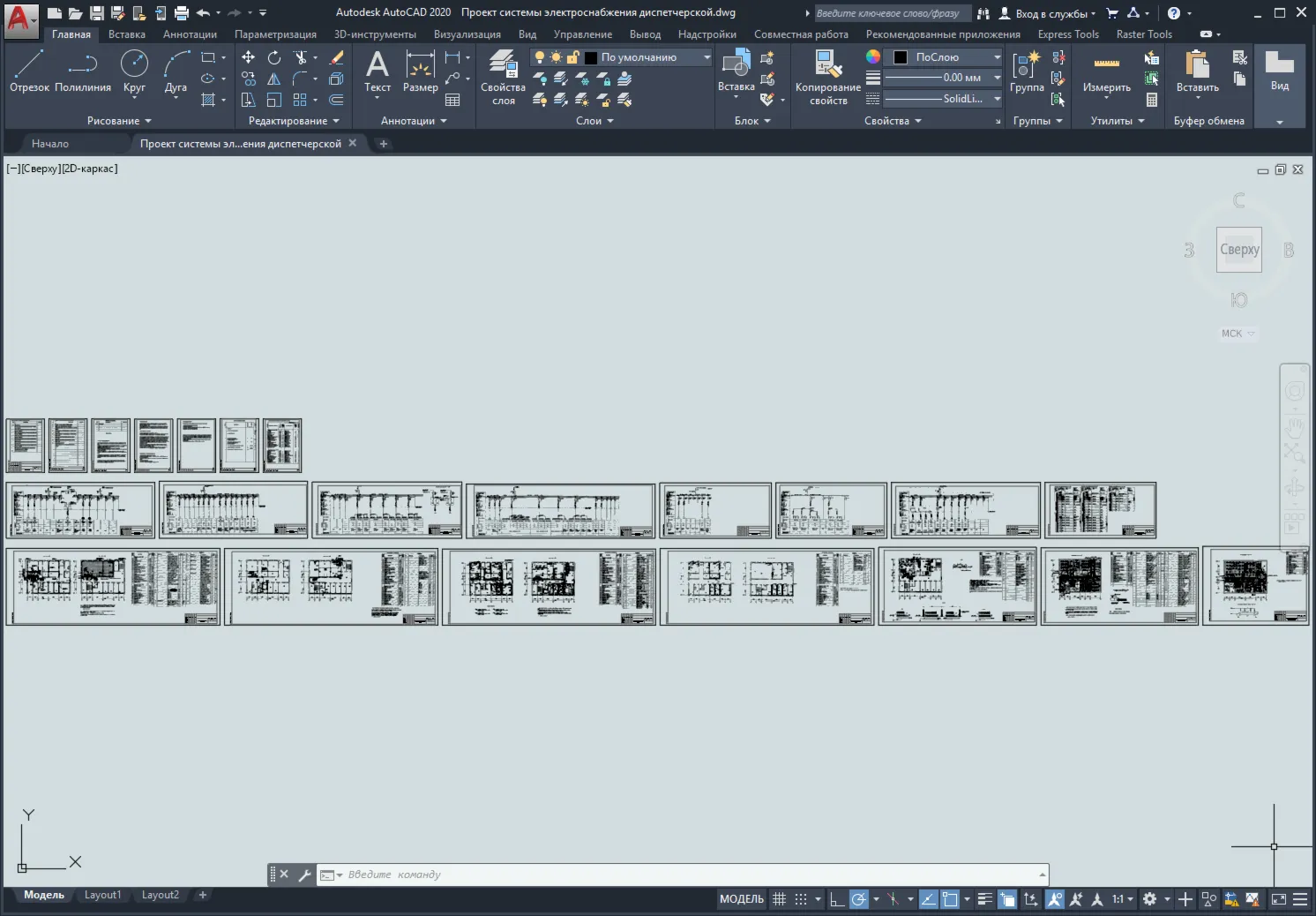The image size is (1316, 916).
Task: Expand the Редактирование panel
Action: 294,121
